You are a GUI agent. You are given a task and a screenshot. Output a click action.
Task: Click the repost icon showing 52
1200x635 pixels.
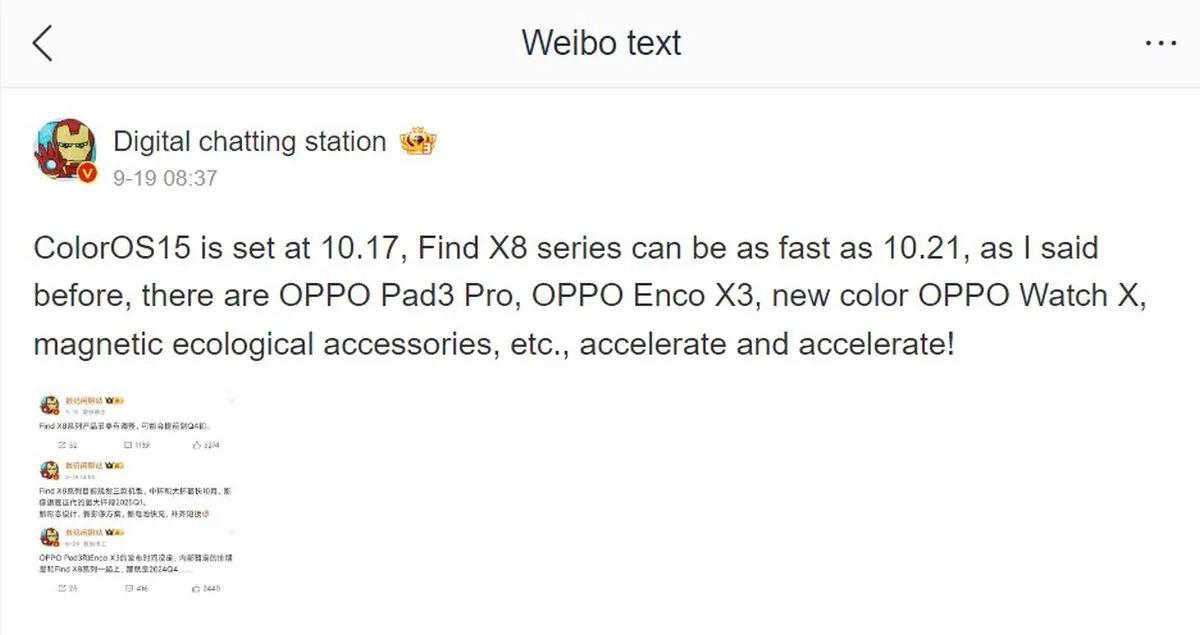(x=62, y=445)
